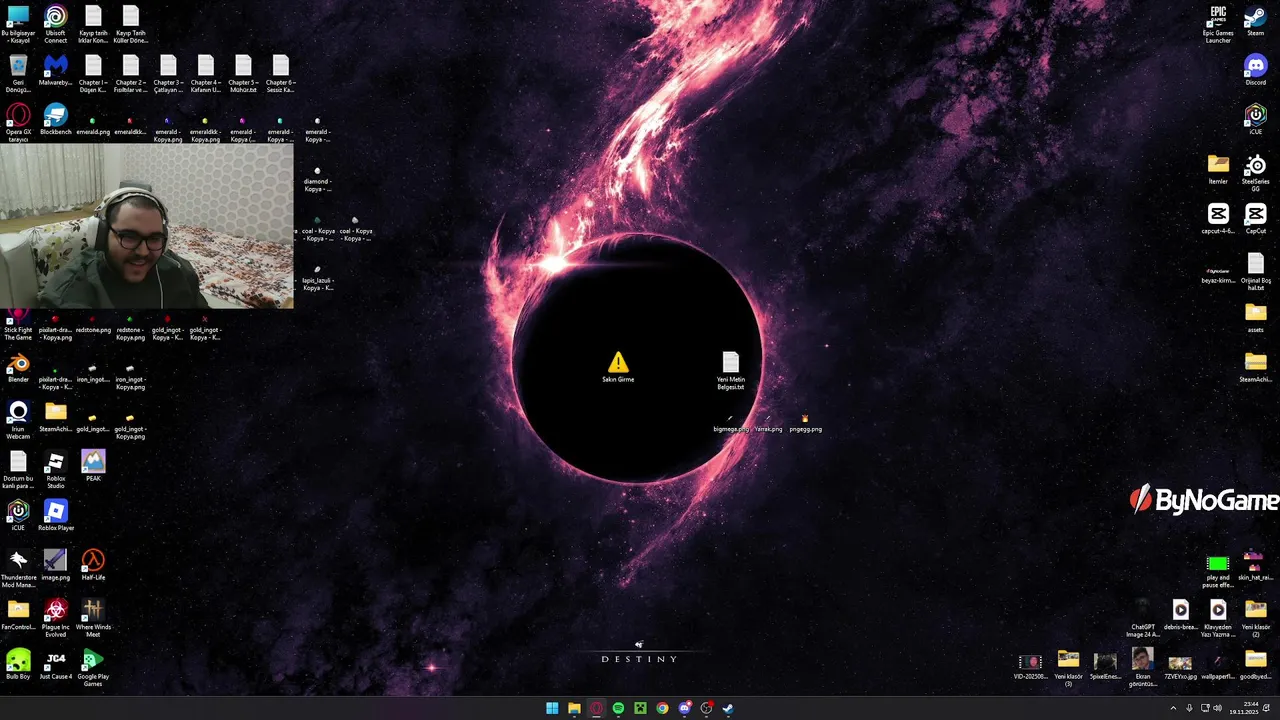
Task: Select the Thunderstore Mod Manager icon
Action: tap(18, 568)
